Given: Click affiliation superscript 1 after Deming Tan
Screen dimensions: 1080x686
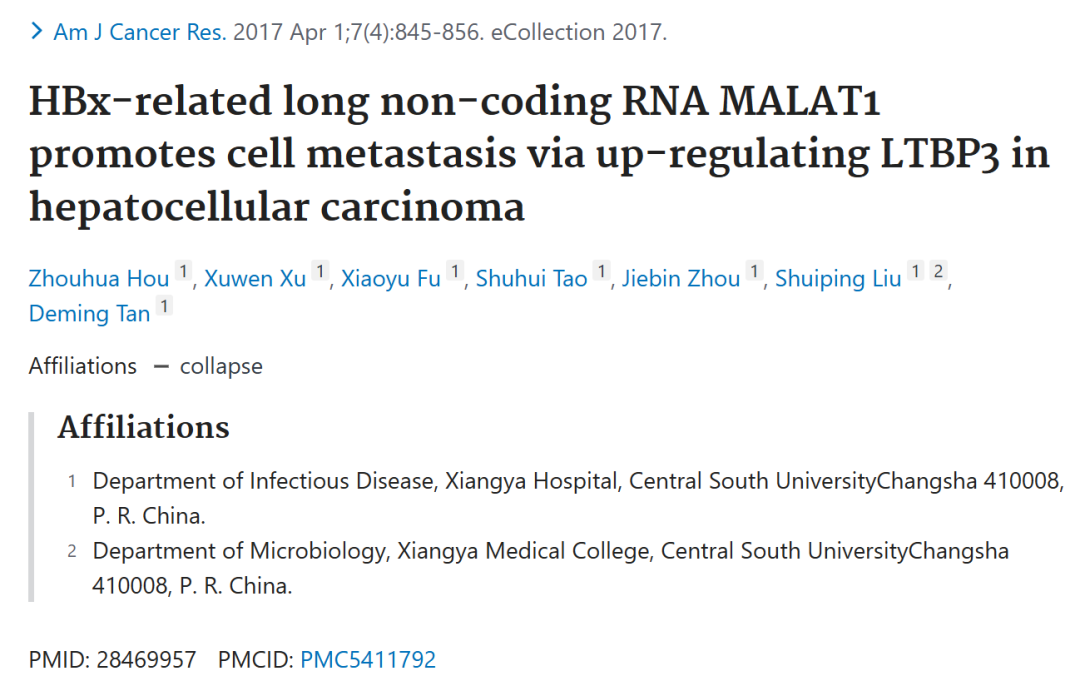Looking at the screenshot, I should pyautogui.click(x=164, y=306).
